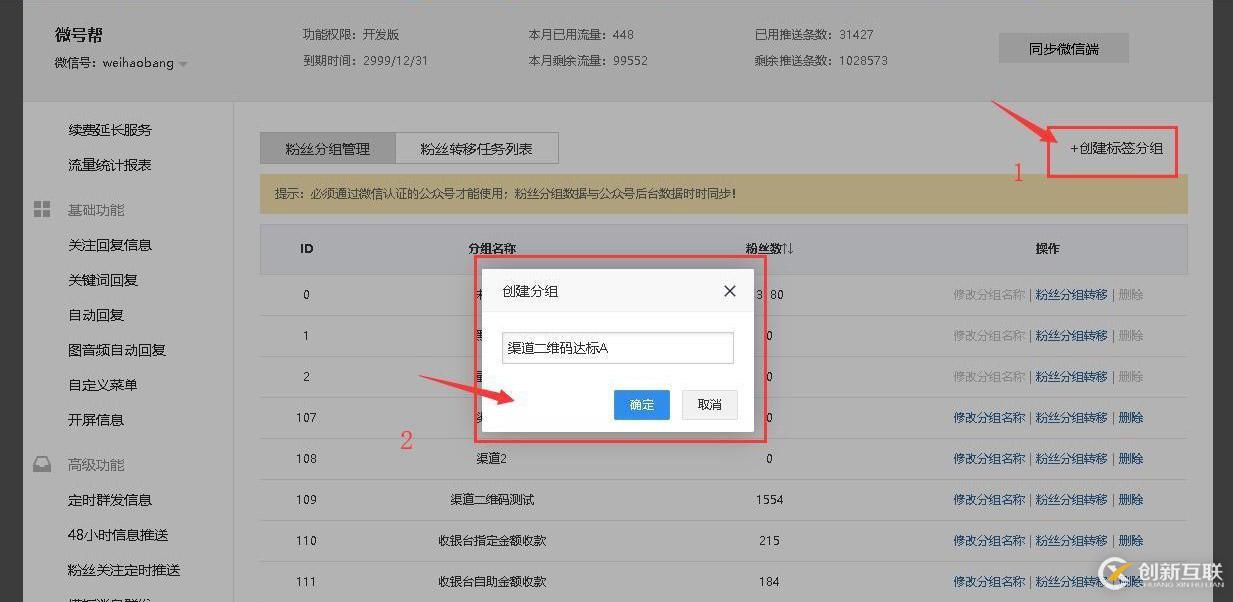Open 自动回复 in the sidebar

96,315
